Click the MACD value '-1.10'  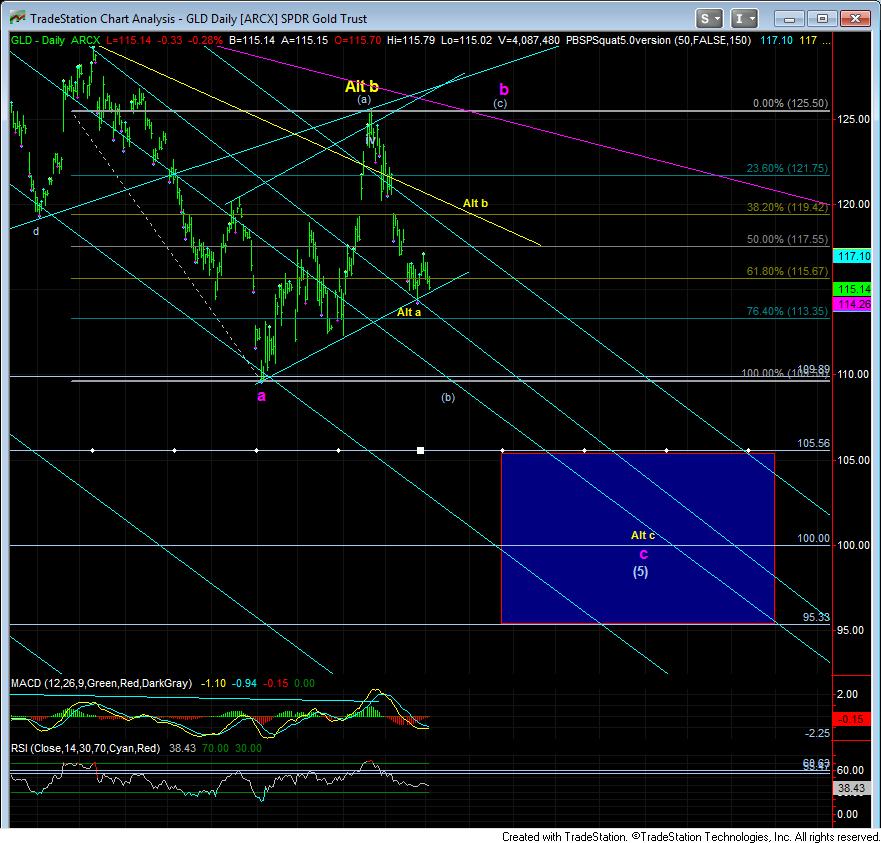pyautogui.click(x=214, y=684)
